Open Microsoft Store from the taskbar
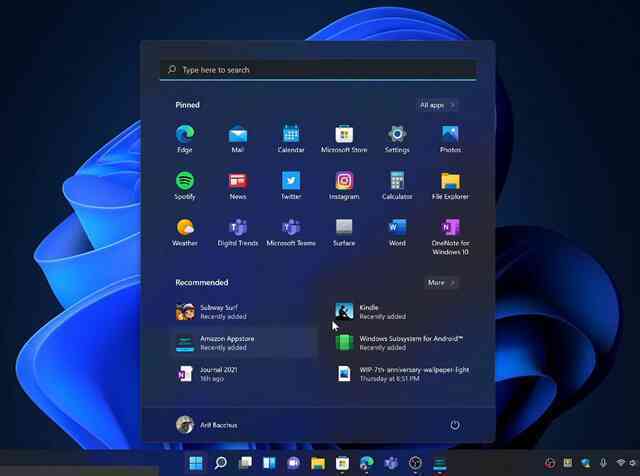Screen dimensions: 640x476 click(x=342, y=463)
